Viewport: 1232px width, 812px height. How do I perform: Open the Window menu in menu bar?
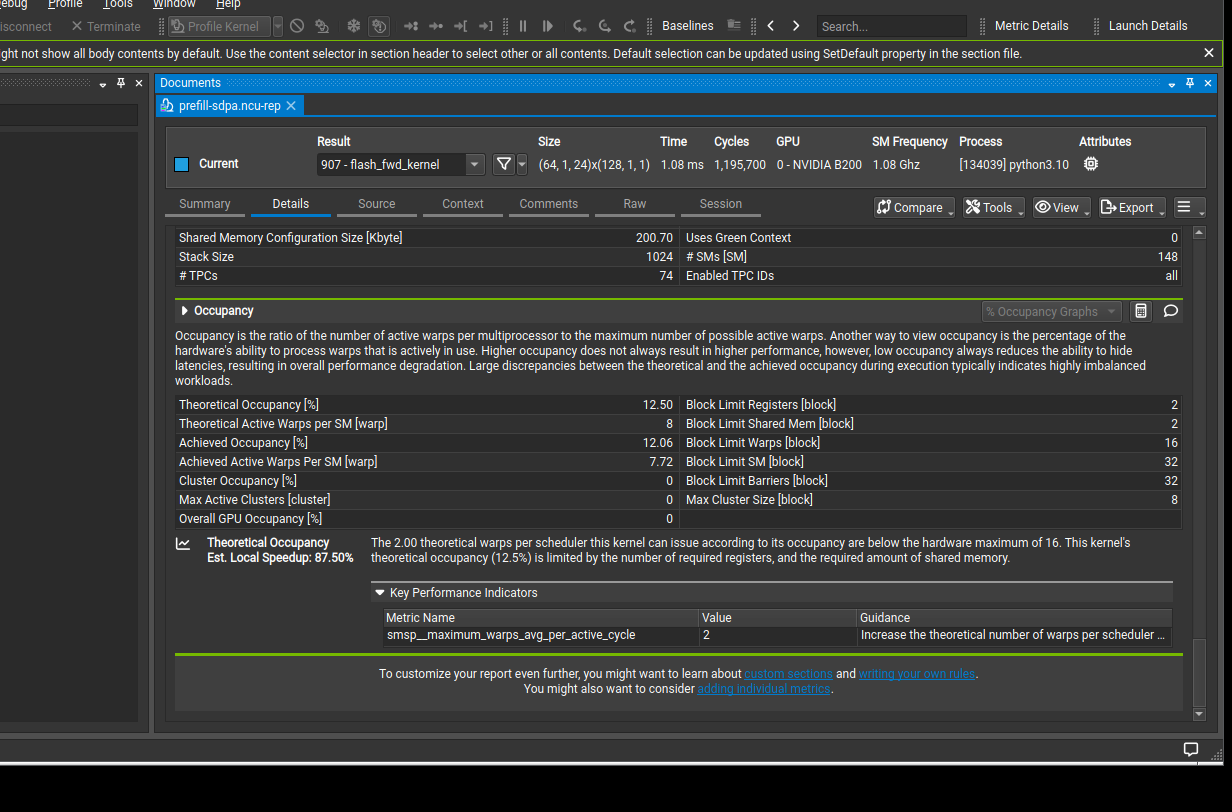click(174, 4)
